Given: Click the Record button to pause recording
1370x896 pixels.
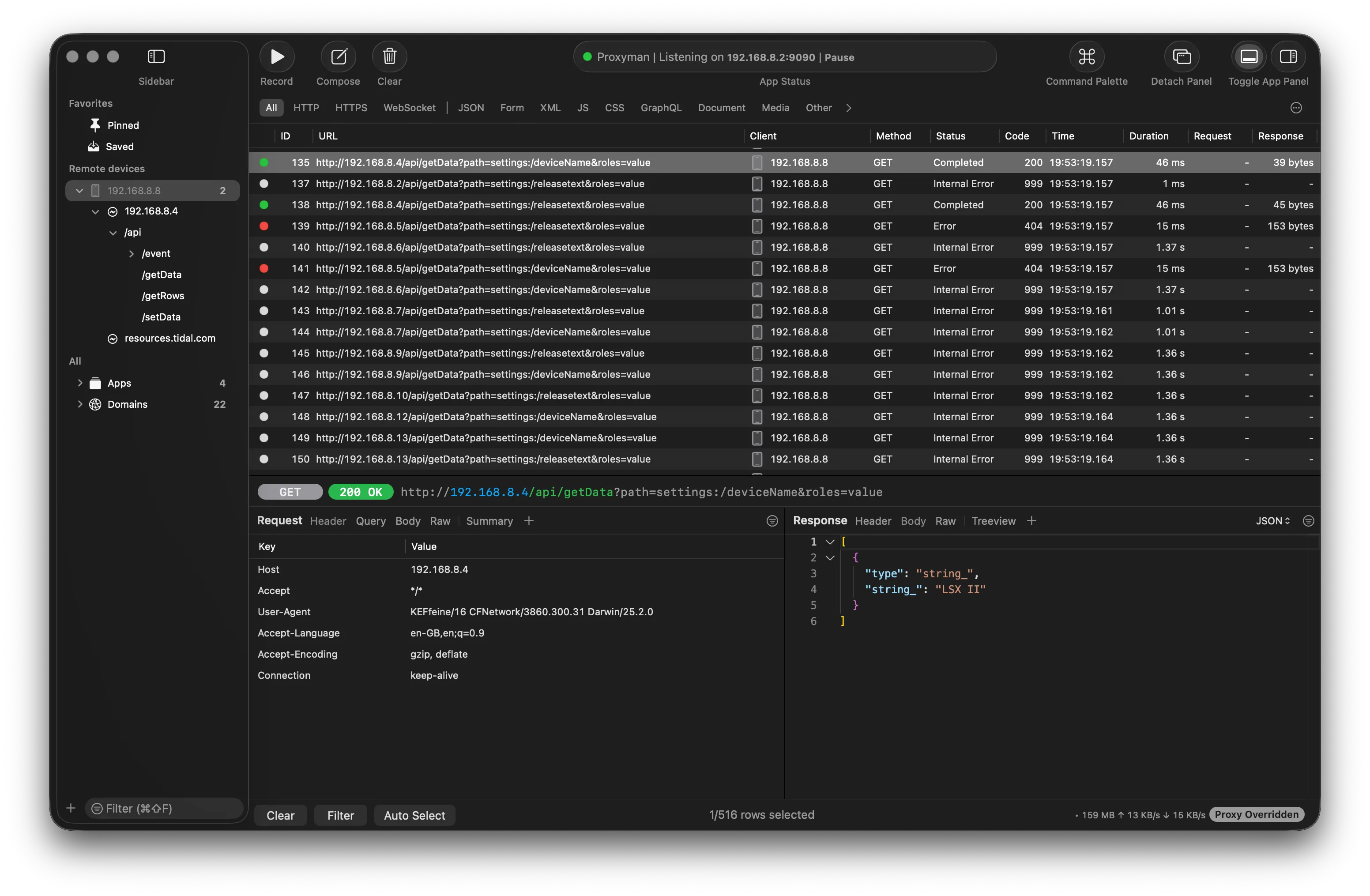Looking at the screenshot, I should pos(277,56).
